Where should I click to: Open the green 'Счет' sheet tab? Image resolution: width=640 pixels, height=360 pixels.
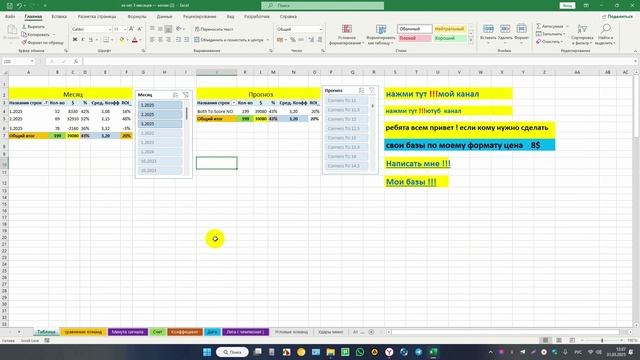(157, 332)
